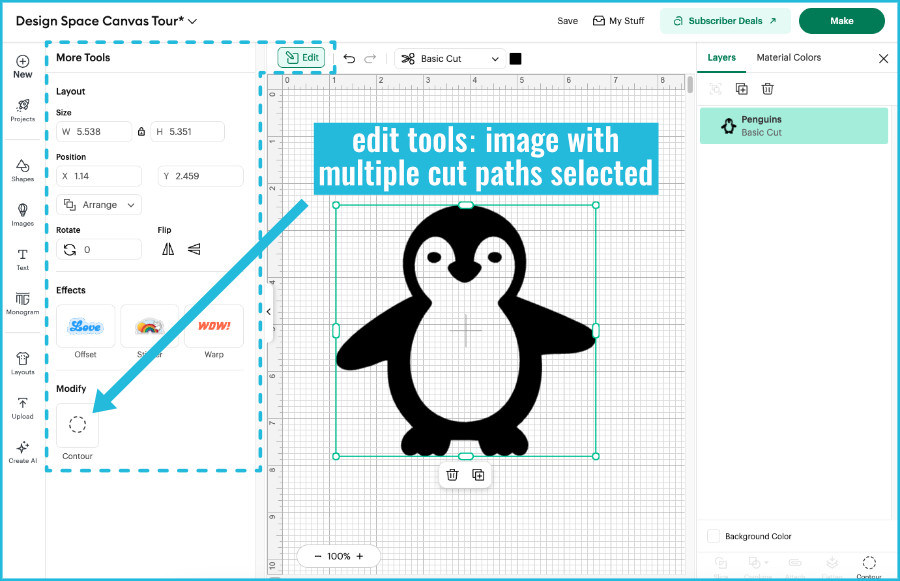Screen dimensions: 900x581
Task: Click the width W size field
Action: (x=94, y=131)
